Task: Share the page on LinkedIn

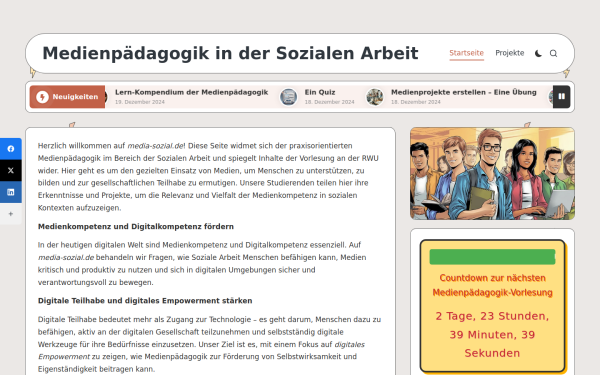Action: (x=11, y=192)
